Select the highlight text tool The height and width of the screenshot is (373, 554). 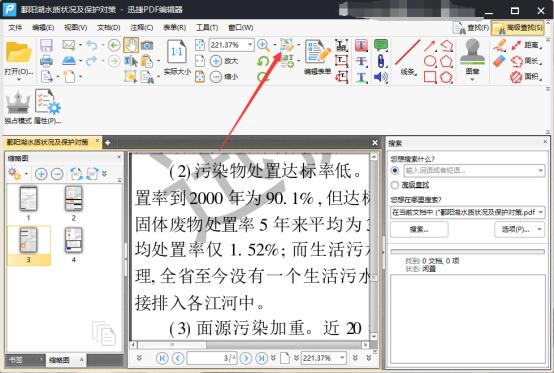(361, 45)
